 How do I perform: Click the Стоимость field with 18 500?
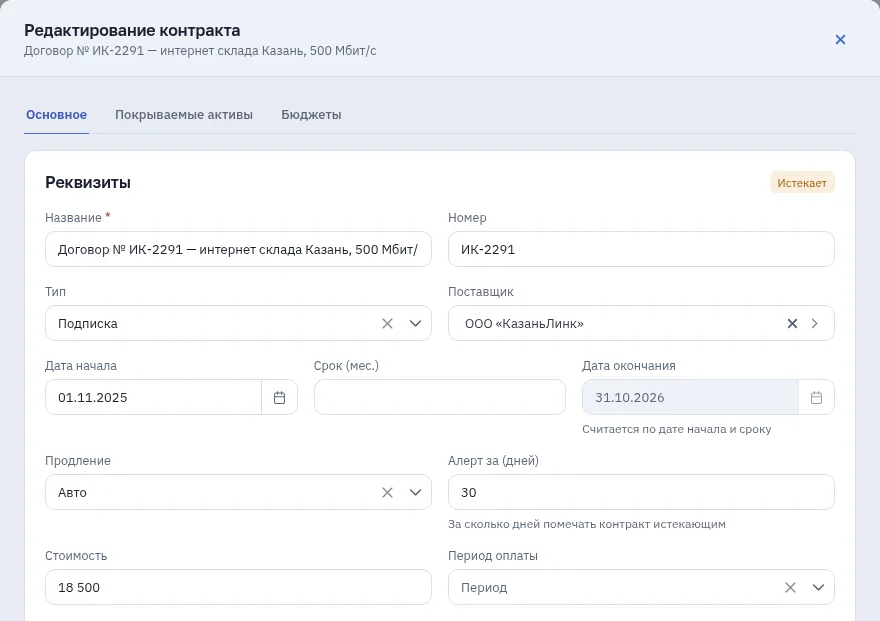[x=238, y=587]
